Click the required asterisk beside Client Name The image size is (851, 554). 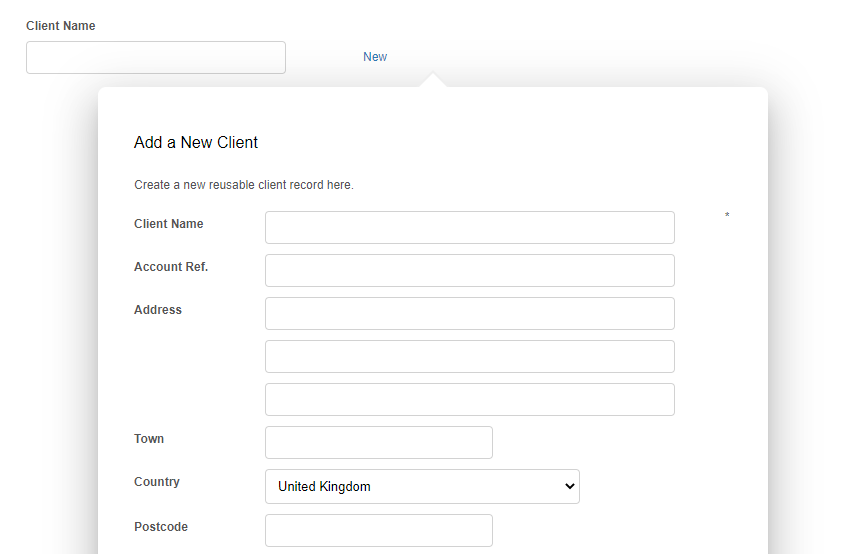727,216
